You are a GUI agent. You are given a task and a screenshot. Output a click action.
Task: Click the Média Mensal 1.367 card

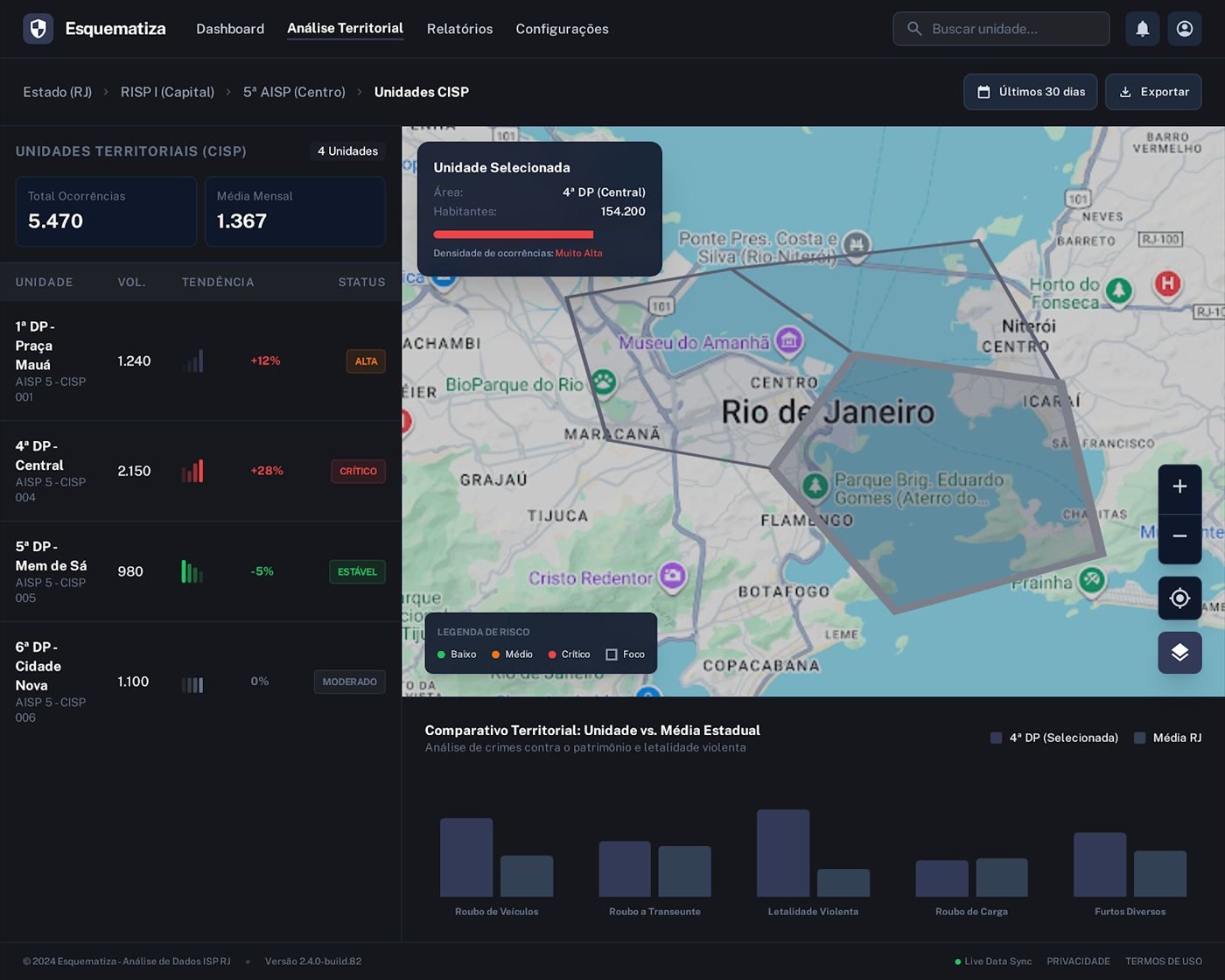point(295,212)
